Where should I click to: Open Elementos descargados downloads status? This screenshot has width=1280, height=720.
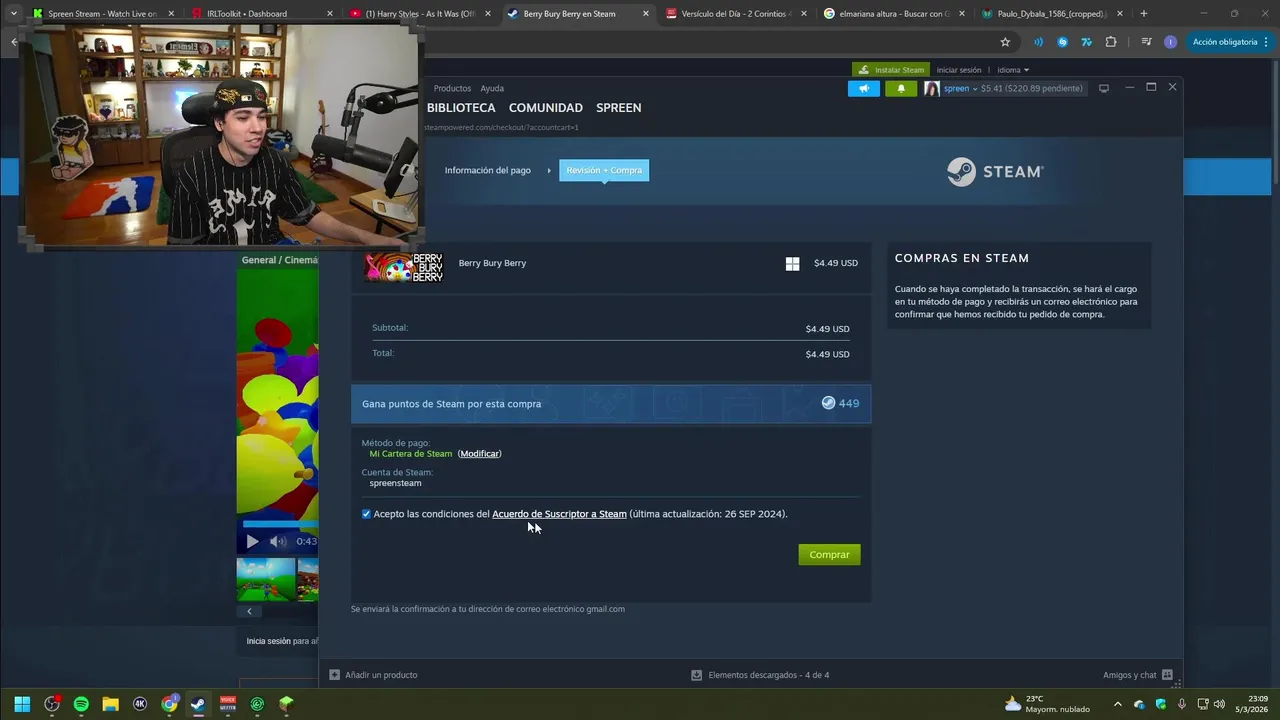coord(760,675)
